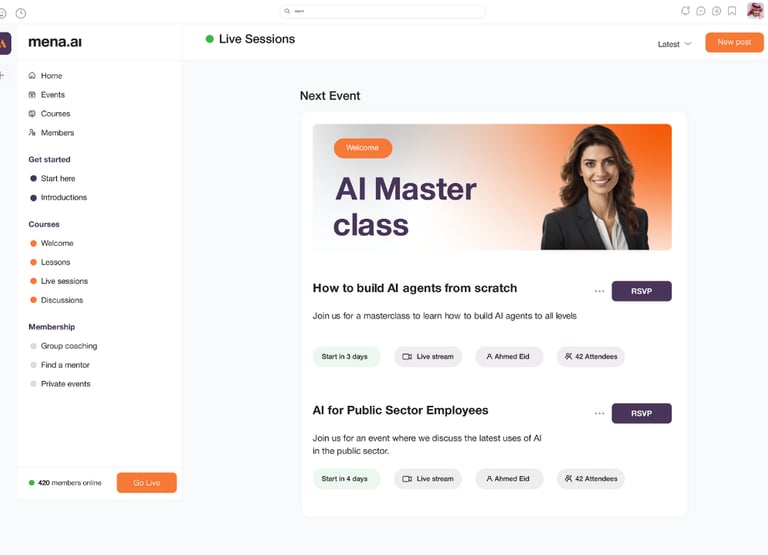Click attendees icon in Public Sector event

click(x=568, y=479)
